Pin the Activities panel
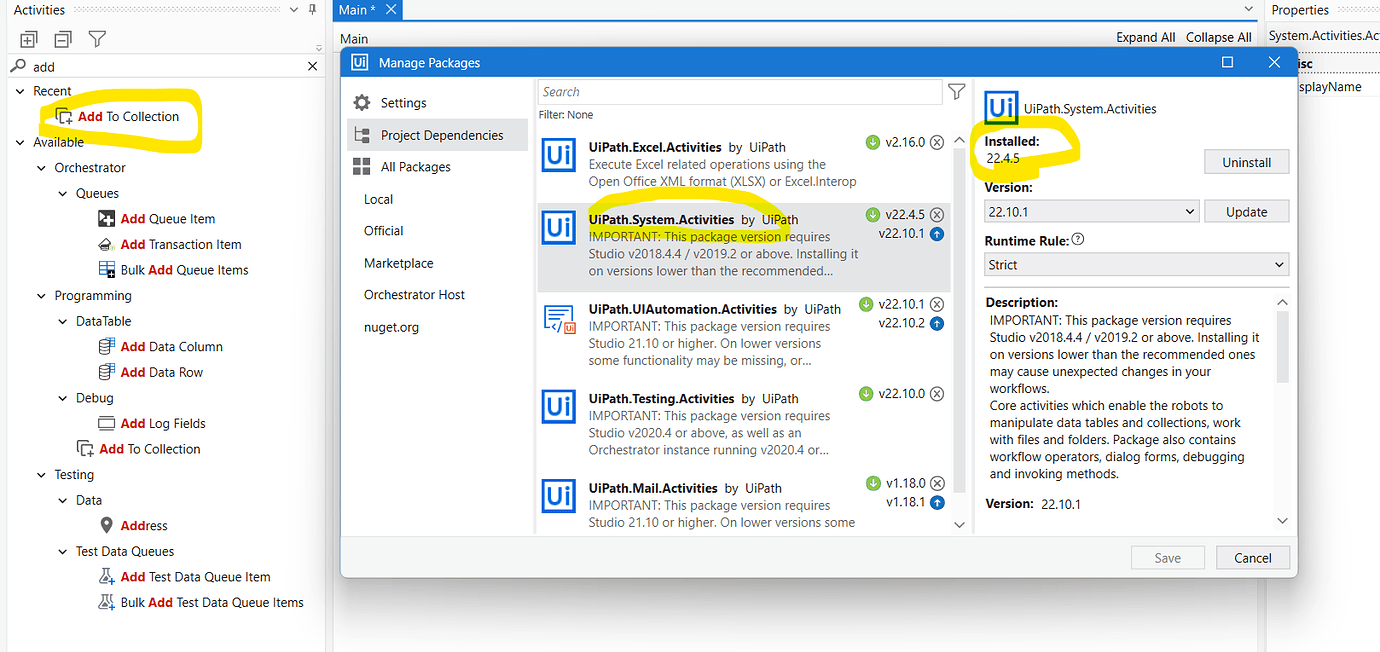Screen dimensions: 1380x652 coord(314,10)
